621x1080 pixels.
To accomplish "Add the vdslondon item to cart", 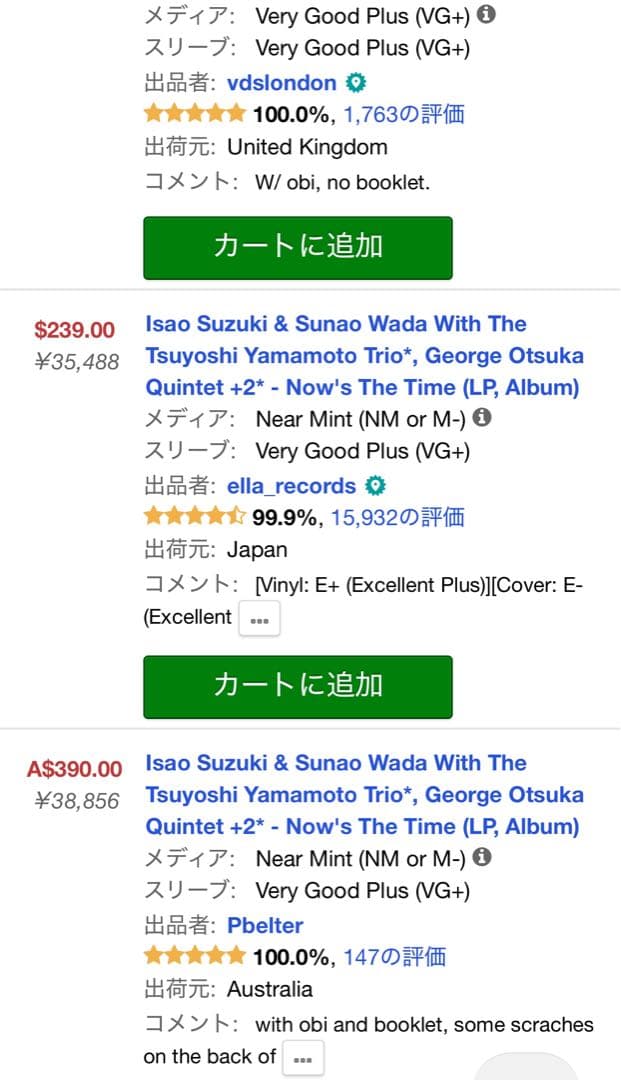I will [298, 246].
